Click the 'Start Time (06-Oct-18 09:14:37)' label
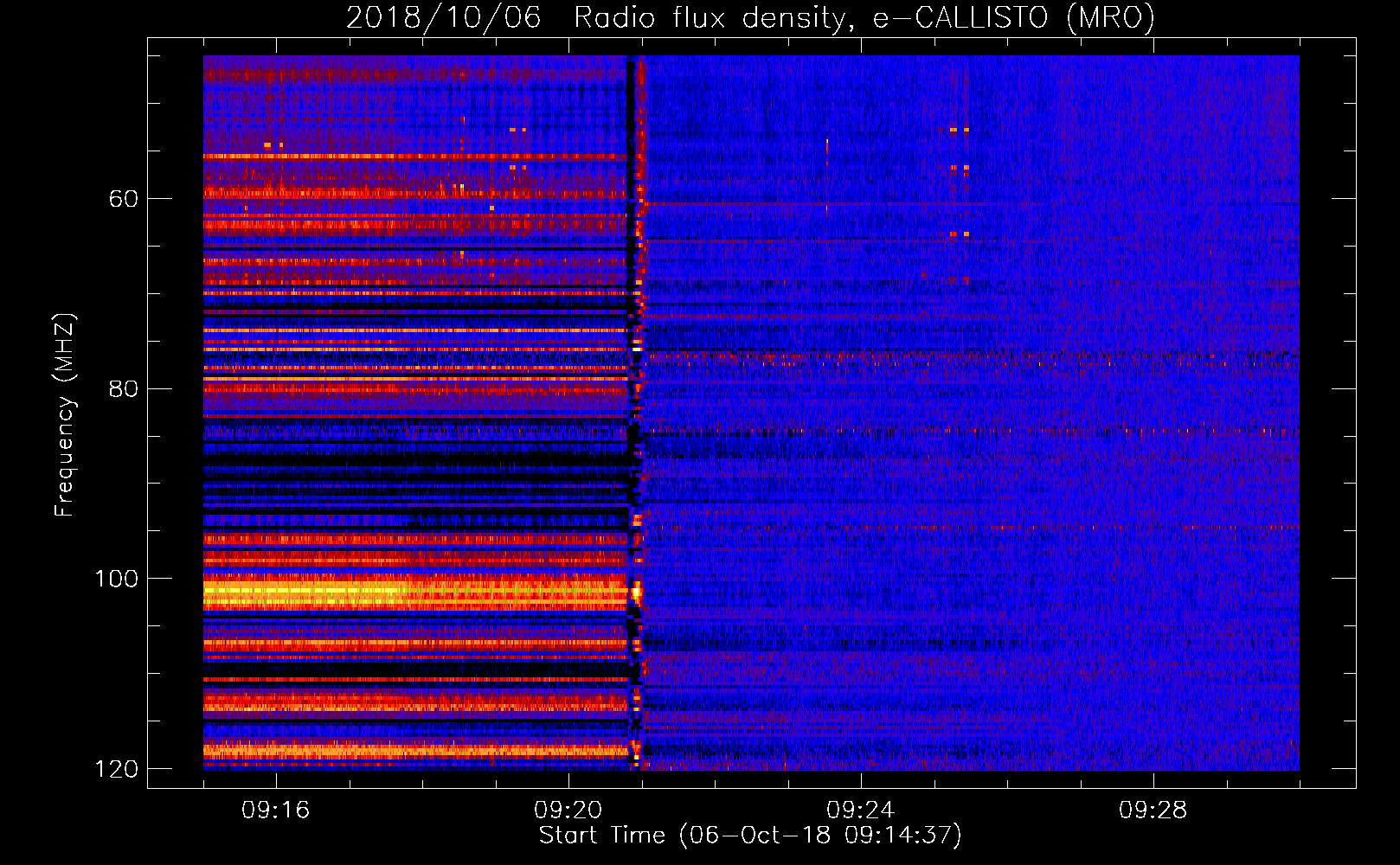1400x865 pixels. point(750,836)
